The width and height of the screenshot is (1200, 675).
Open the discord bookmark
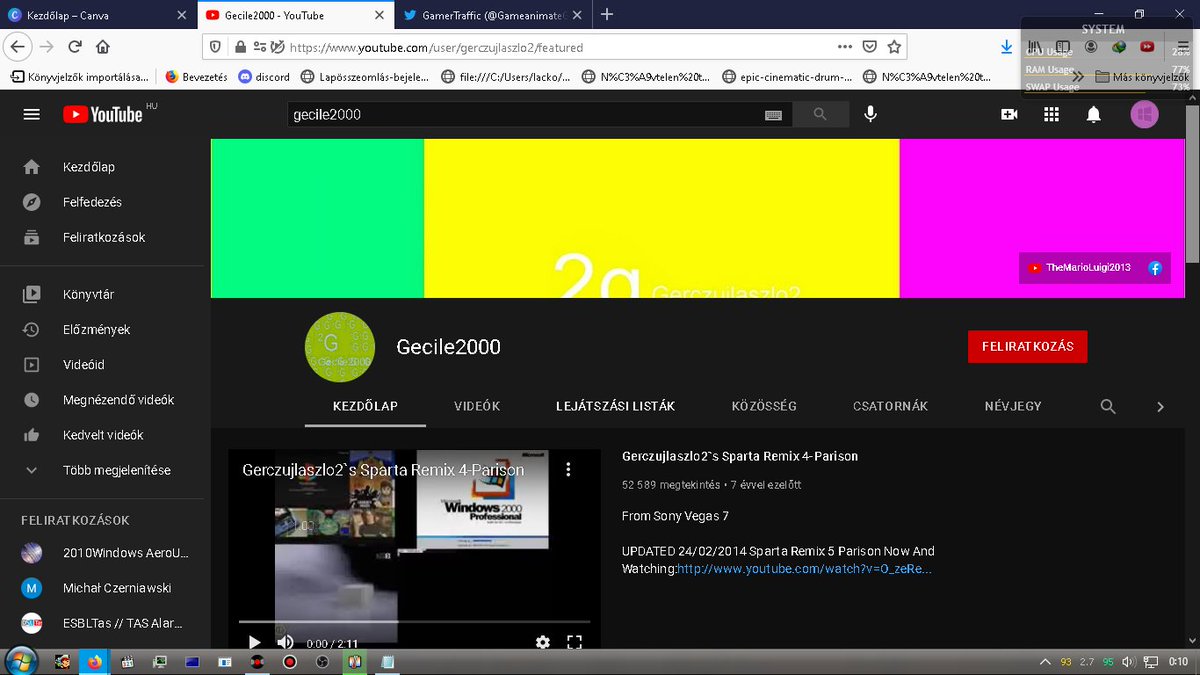264,77
